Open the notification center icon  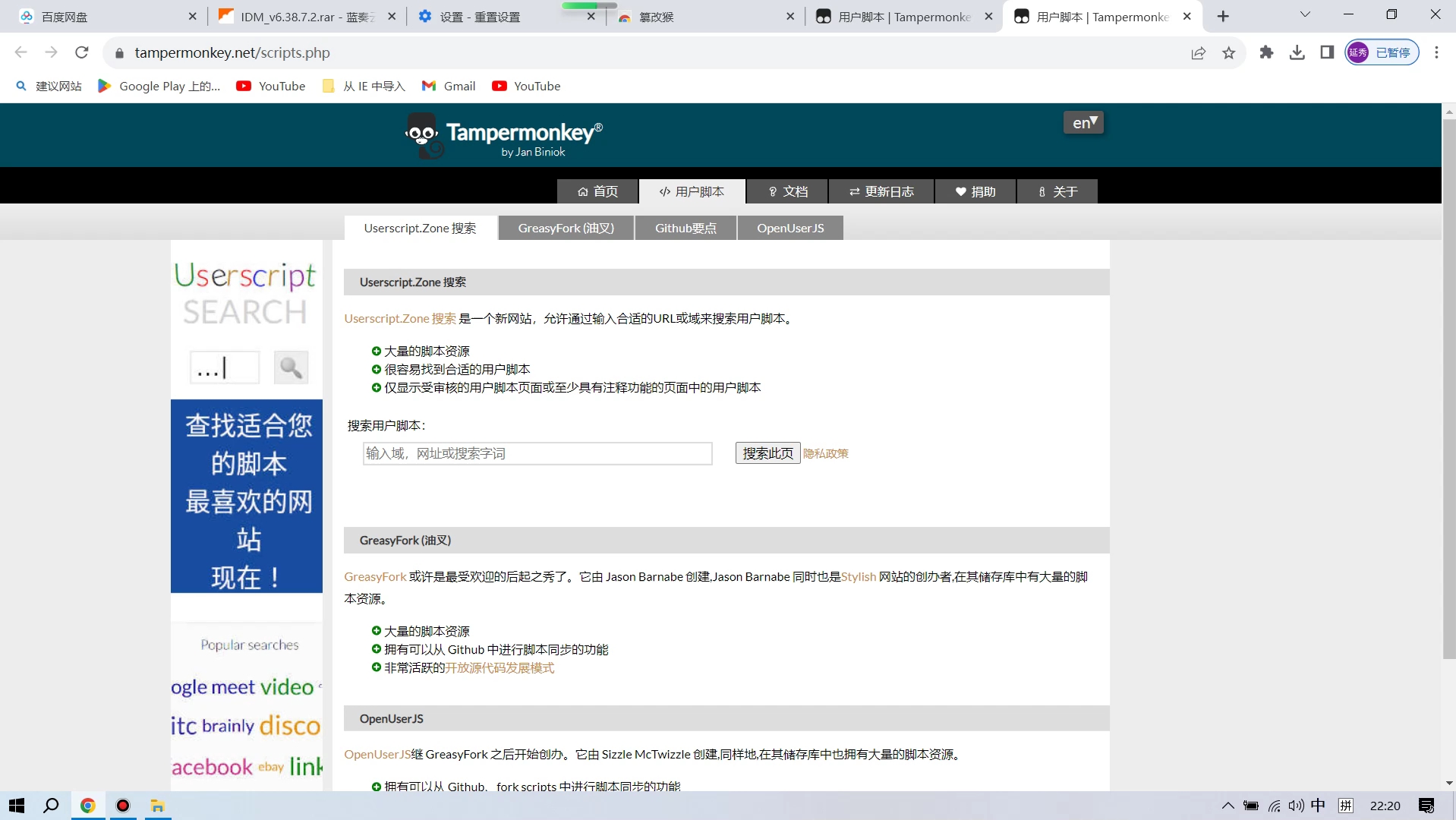[x=1426, y=806]
